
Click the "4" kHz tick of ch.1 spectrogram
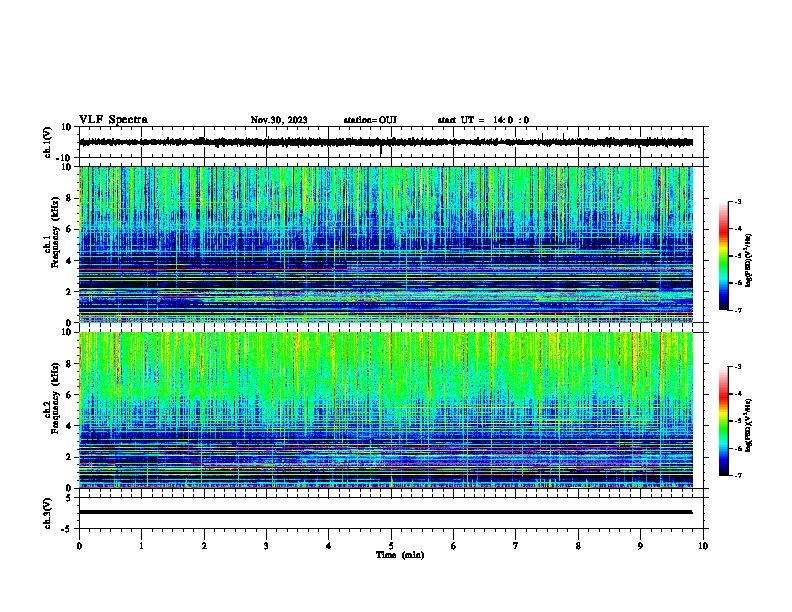[x=70, y=261]
